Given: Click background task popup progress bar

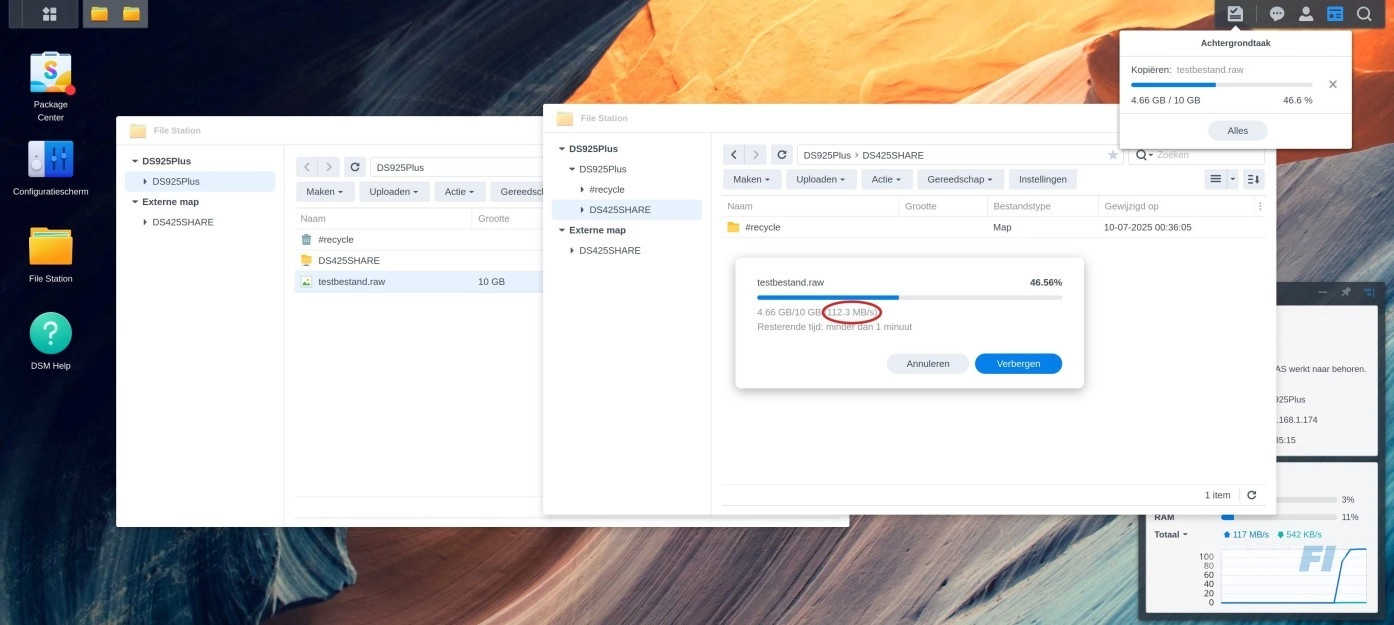Looking at the screenshot, I should pos(1222,85).
